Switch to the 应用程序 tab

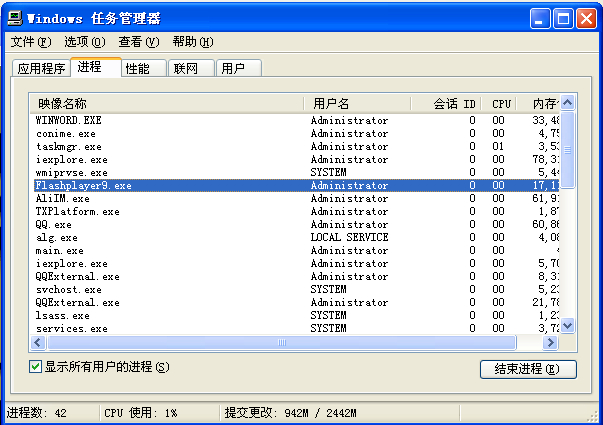pyautogui.click(x=41, y=68)
